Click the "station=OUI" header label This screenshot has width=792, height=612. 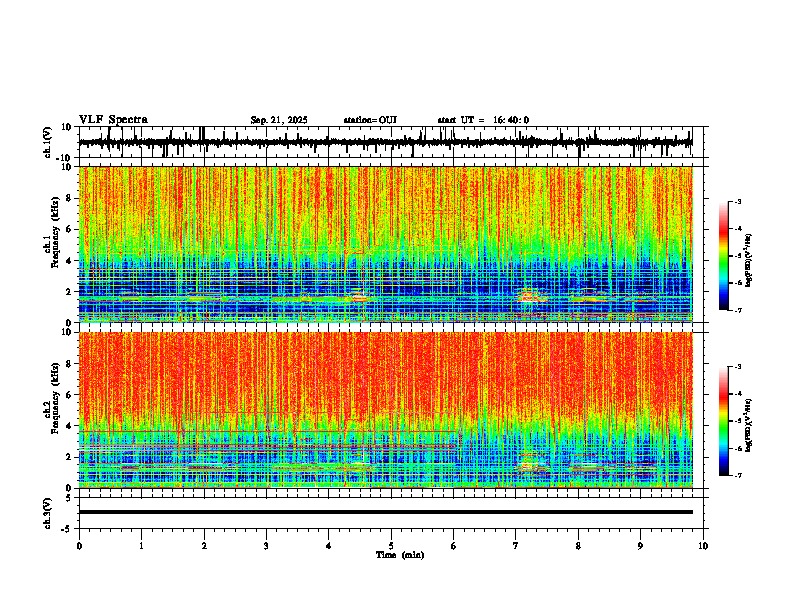[x=370, y=120]
